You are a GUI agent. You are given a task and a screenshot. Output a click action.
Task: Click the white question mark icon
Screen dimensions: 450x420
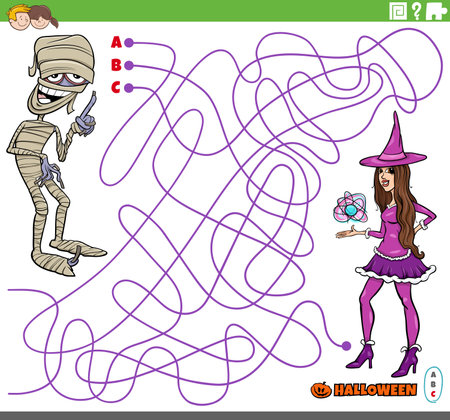tap(416, 11)
